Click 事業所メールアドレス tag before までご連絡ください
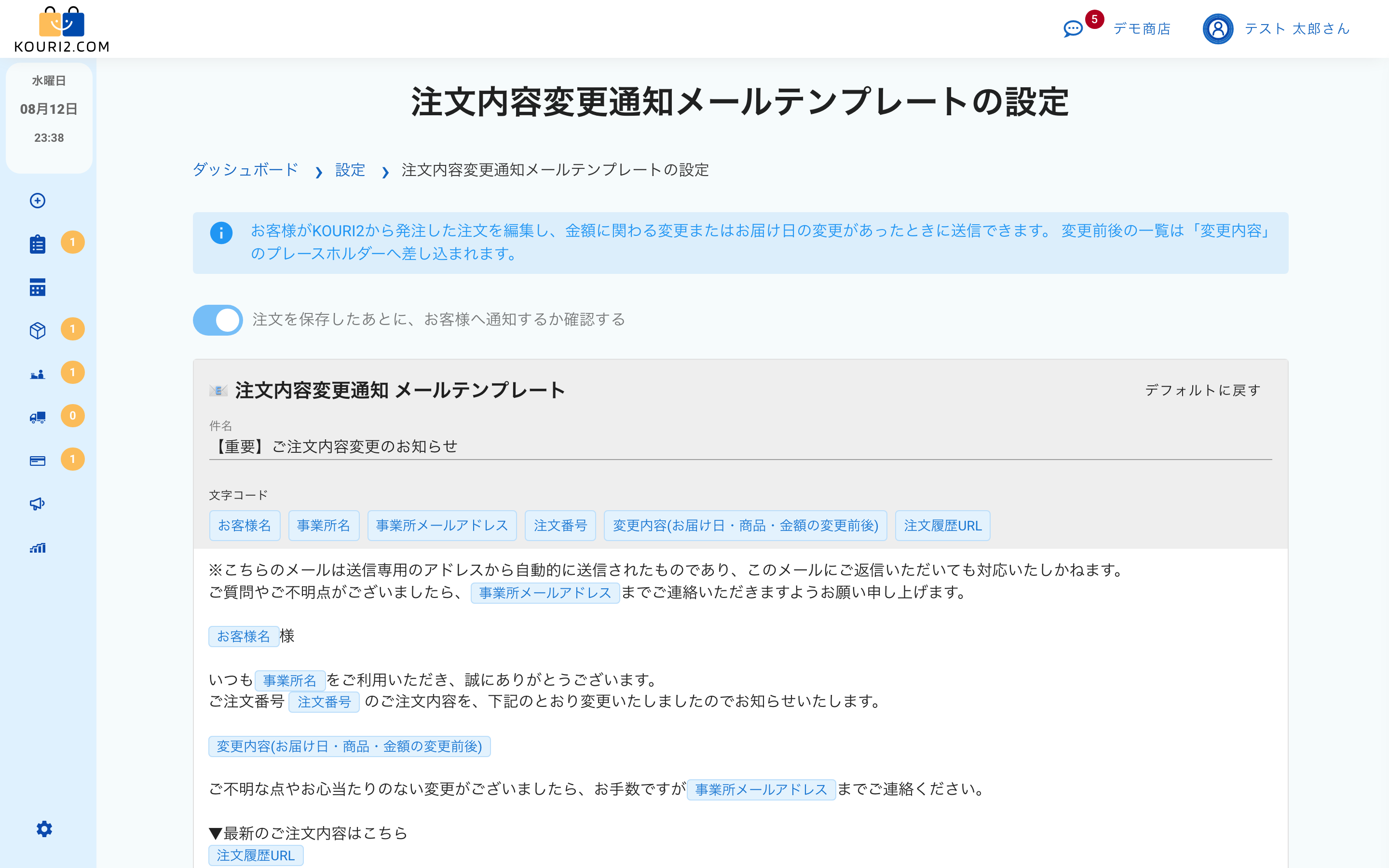The height and width of the screenshot is (868, 1389). (761, 789)
